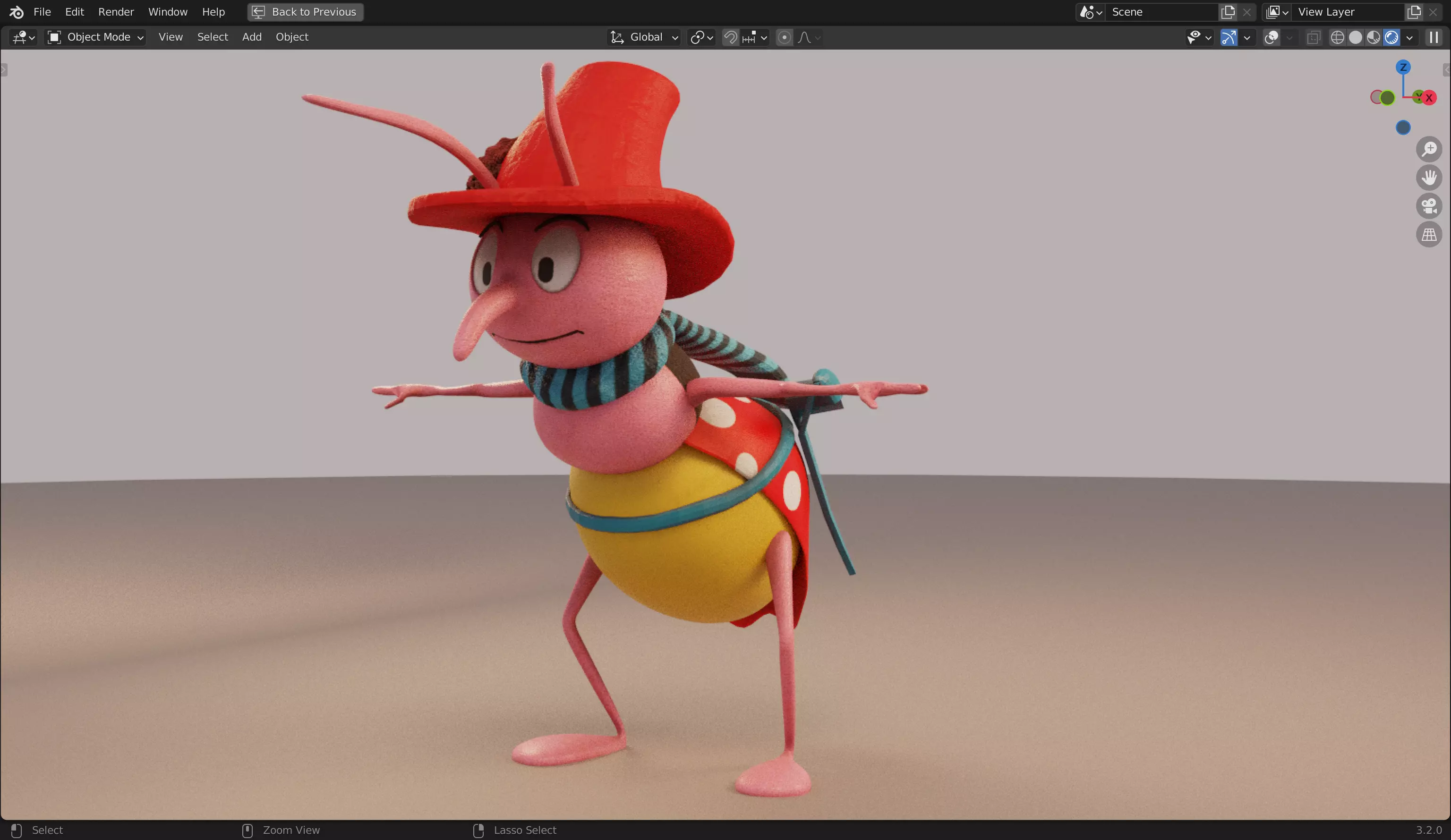Viewport: 1451px width, 840px height.
Task: Click the new scene button beside Scene
Action: 1228,11
